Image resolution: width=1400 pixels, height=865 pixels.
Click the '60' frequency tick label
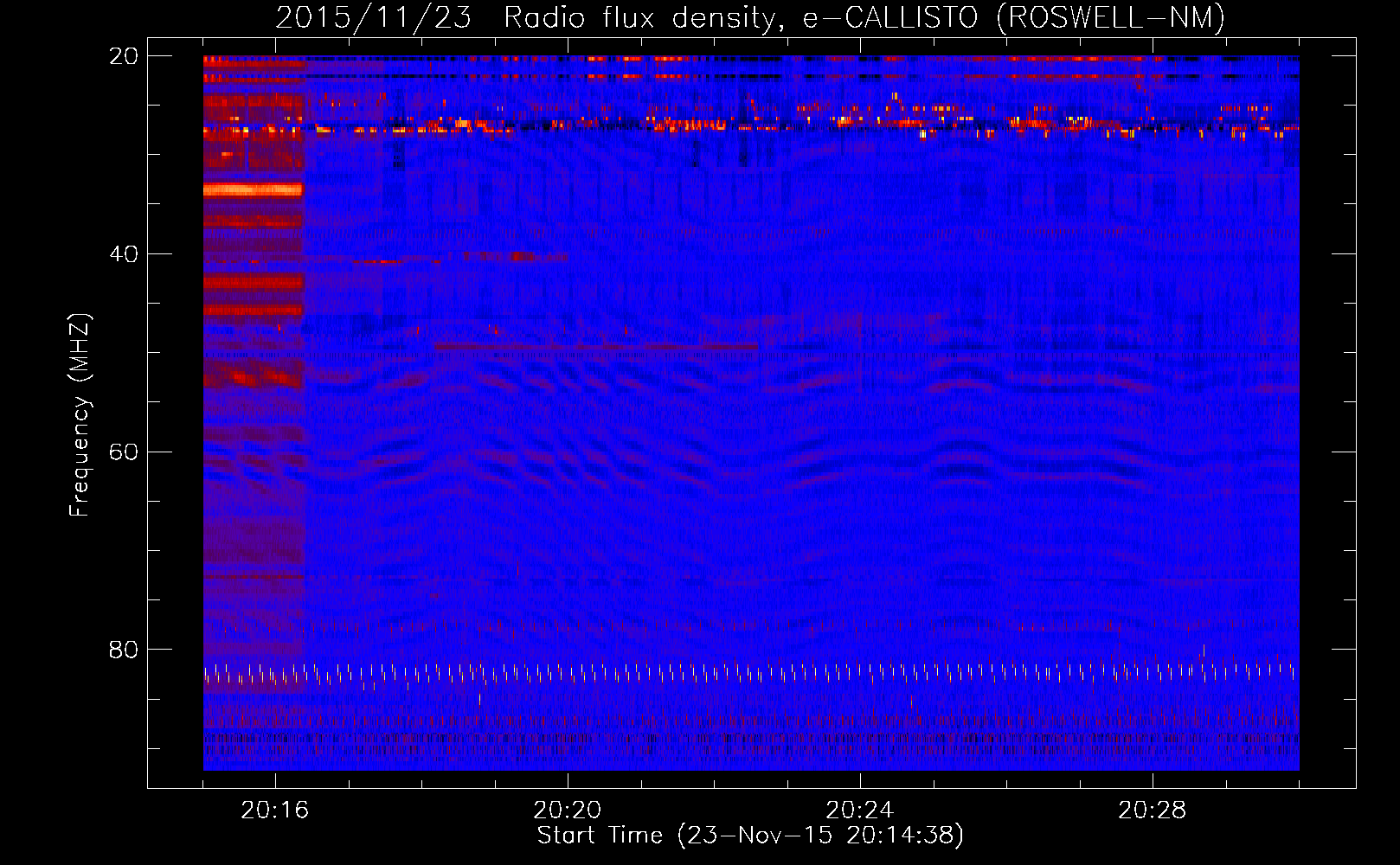pos(124,452)
